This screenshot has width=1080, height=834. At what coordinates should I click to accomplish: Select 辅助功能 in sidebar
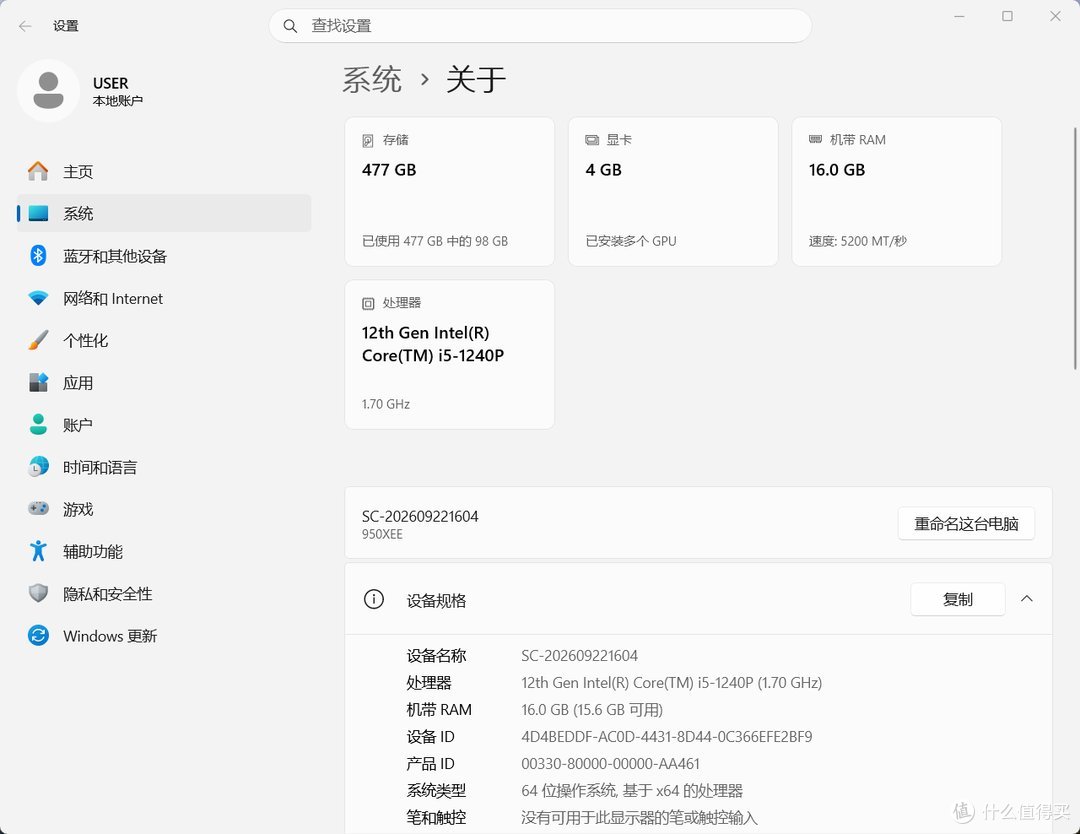[x=164, y=552]
